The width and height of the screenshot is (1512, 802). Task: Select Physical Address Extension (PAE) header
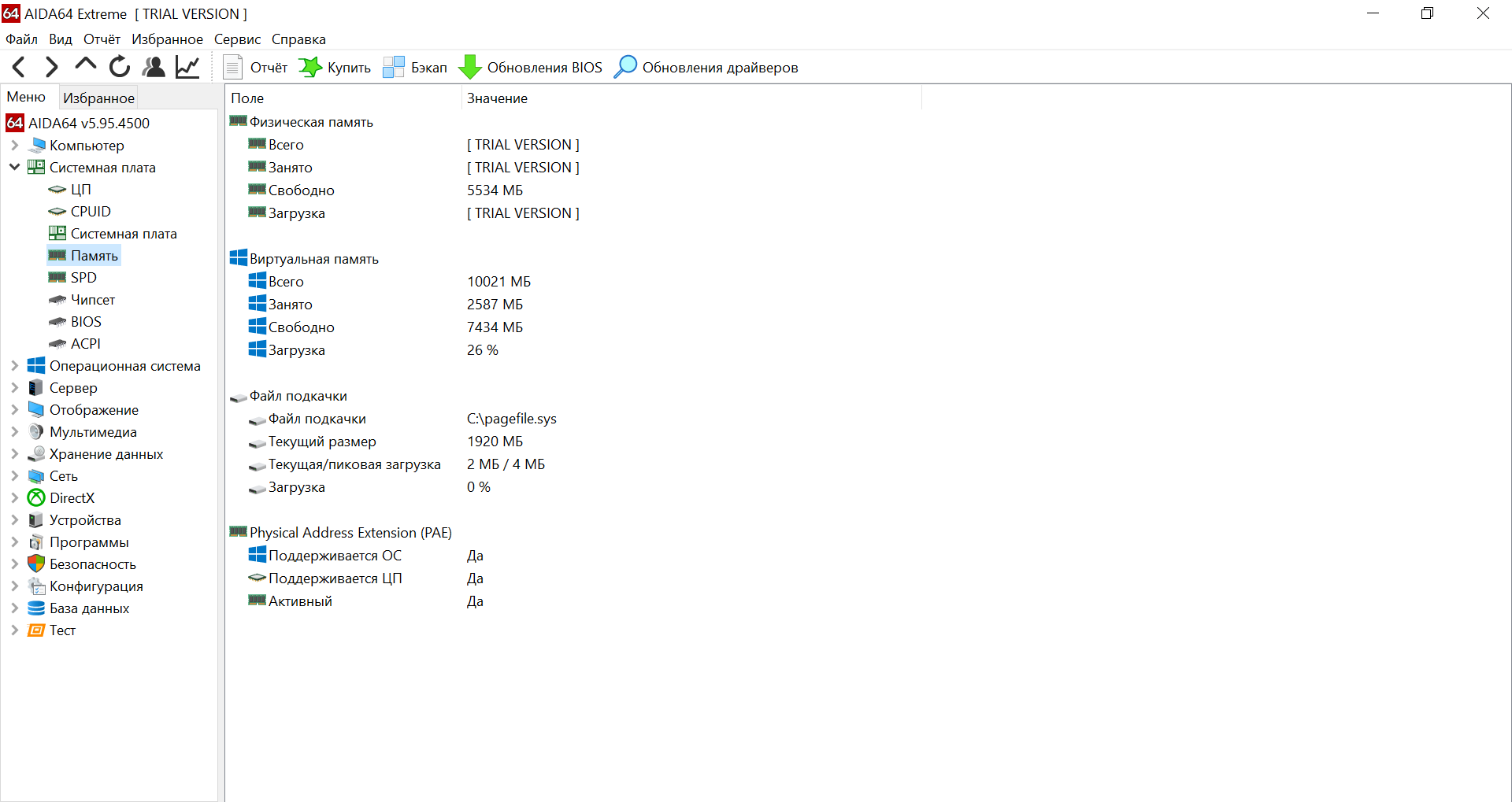[350, 533]
